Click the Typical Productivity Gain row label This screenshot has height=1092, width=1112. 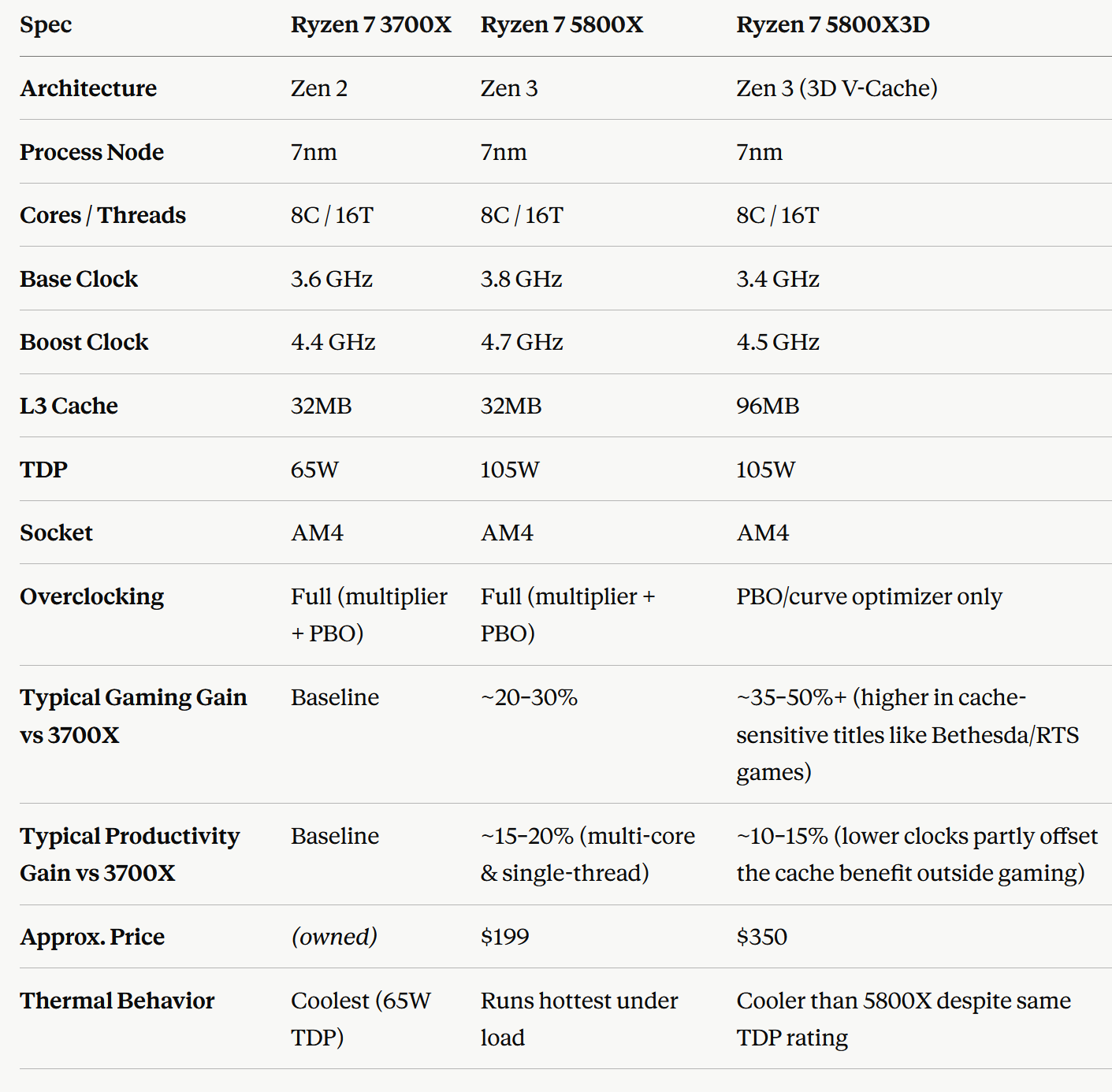point(129,854)
